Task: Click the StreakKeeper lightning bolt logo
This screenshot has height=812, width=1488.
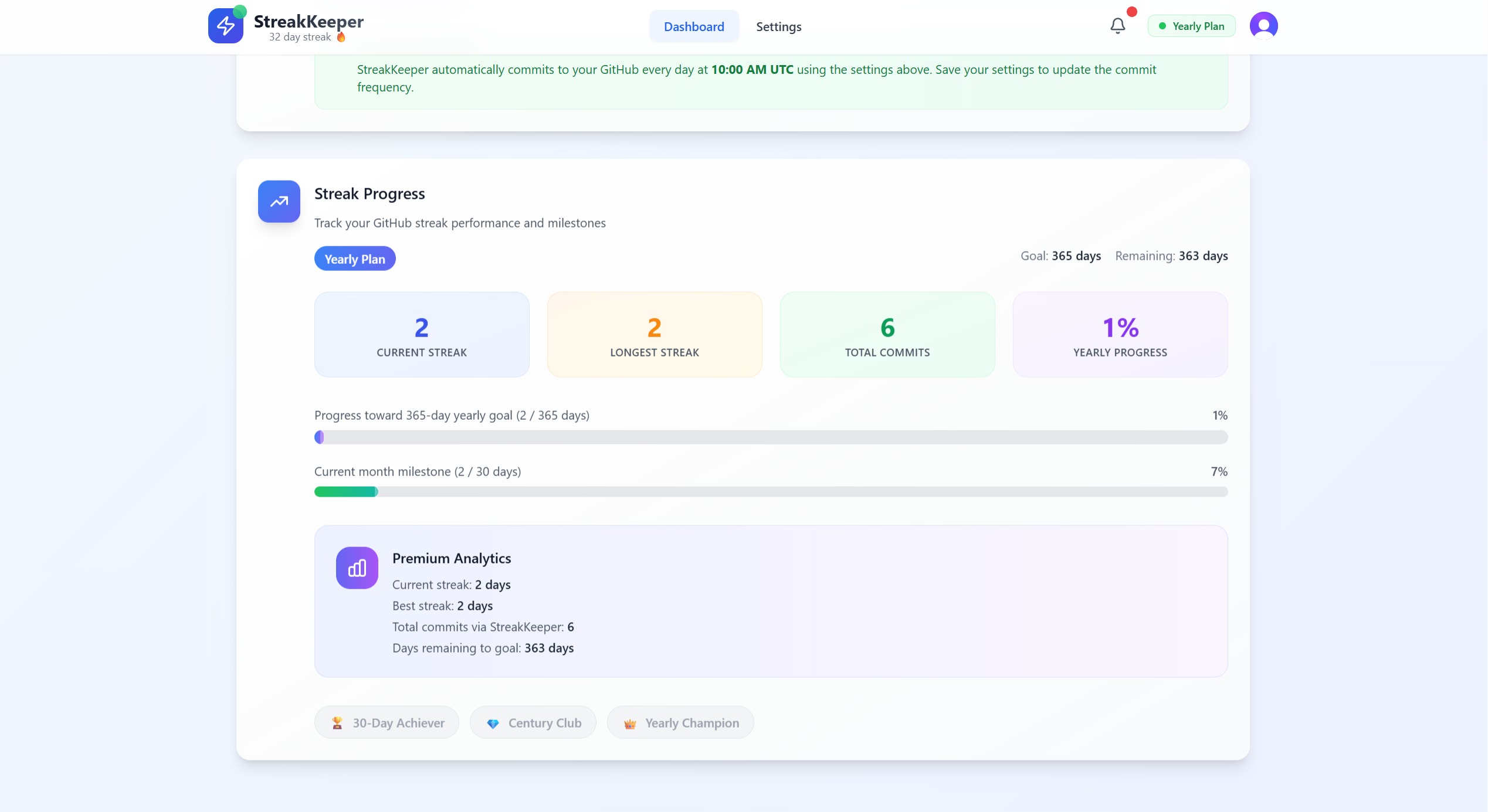Action: pos(226,25)
